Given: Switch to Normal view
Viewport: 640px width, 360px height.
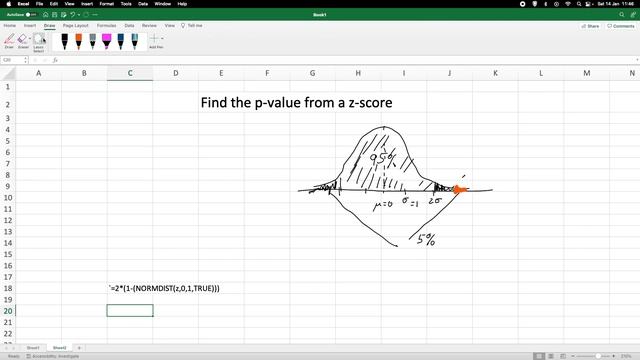Looking at the screenshot, I should (539, 356).
